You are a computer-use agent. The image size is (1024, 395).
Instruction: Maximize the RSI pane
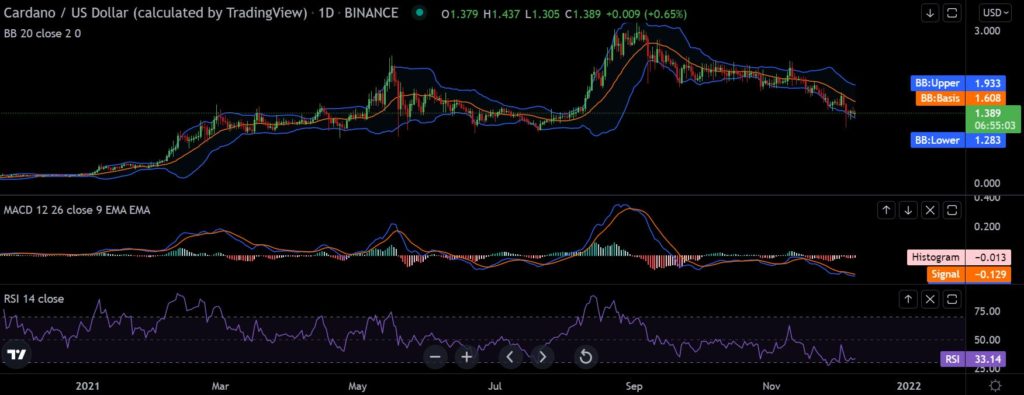pyautogui.click(x=953, y=299)
